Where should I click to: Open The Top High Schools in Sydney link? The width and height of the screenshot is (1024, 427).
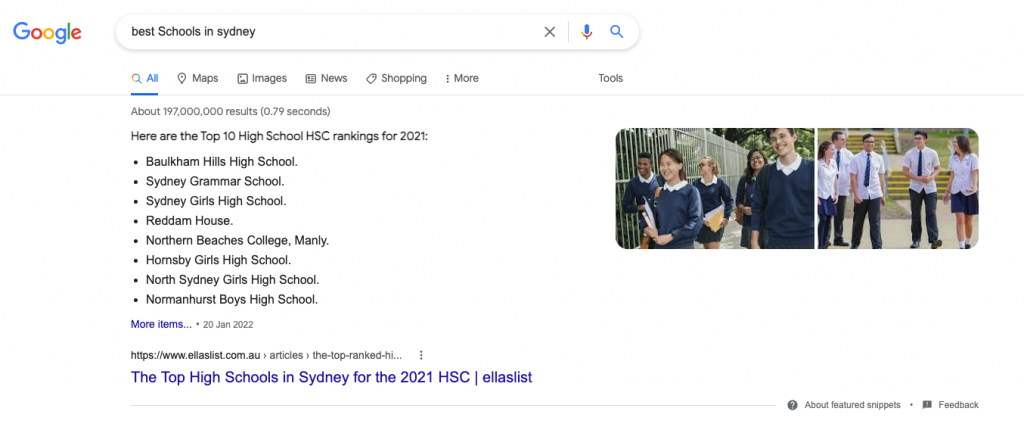click(x=331, y=377)
